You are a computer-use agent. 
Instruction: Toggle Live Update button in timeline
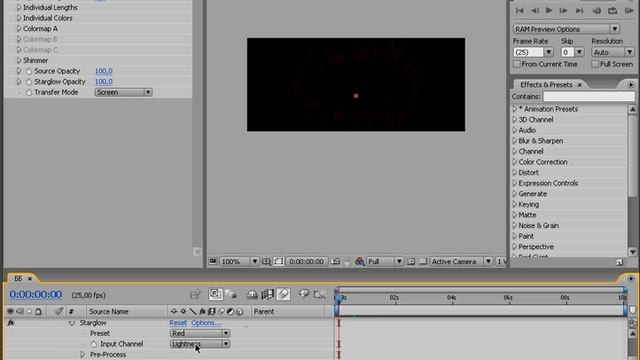[216, 294]
